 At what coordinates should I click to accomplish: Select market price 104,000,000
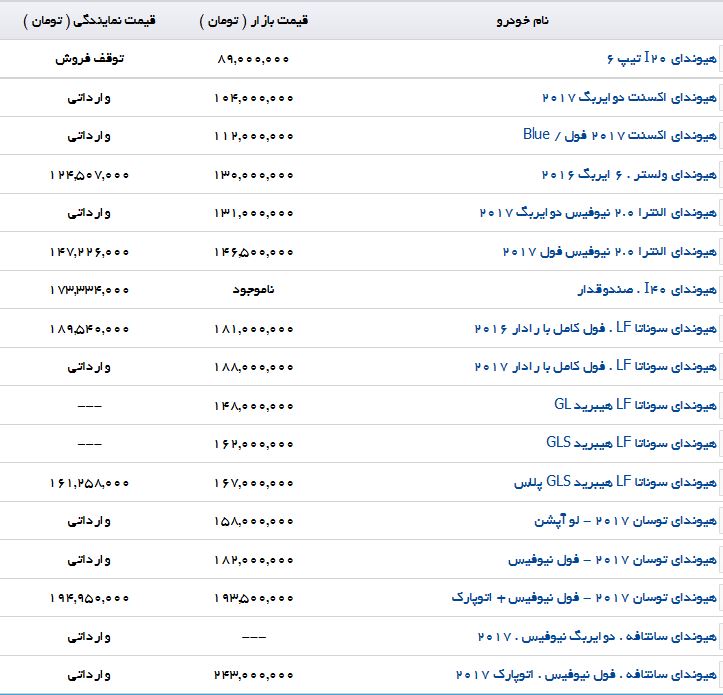(x=254, y=98)
